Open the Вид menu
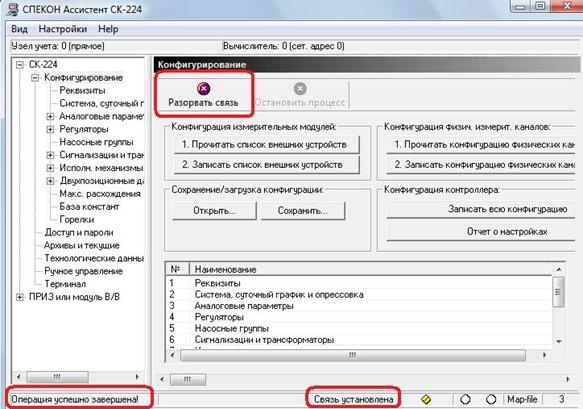The image size is (583, 409). coord(19,29)
